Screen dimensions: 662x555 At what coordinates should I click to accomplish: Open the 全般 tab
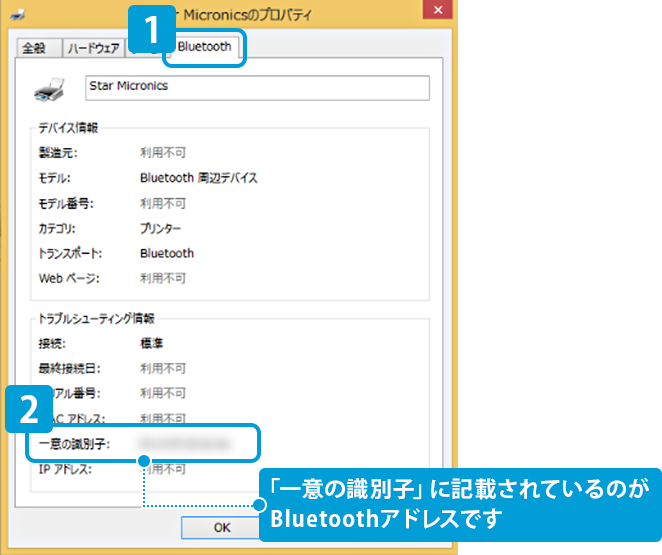39,48
